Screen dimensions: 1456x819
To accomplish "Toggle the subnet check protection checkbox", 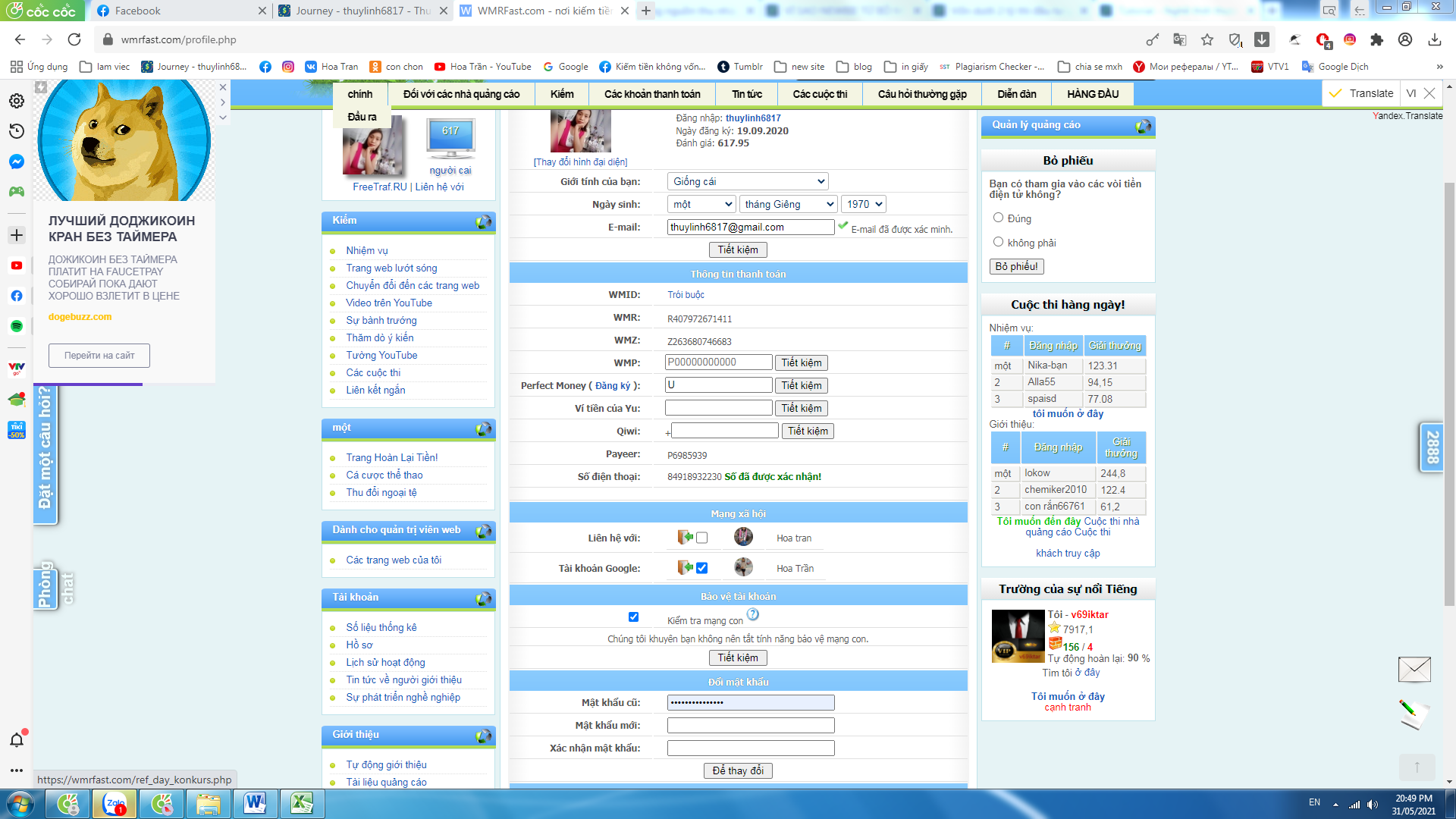I will pos(633,617).
